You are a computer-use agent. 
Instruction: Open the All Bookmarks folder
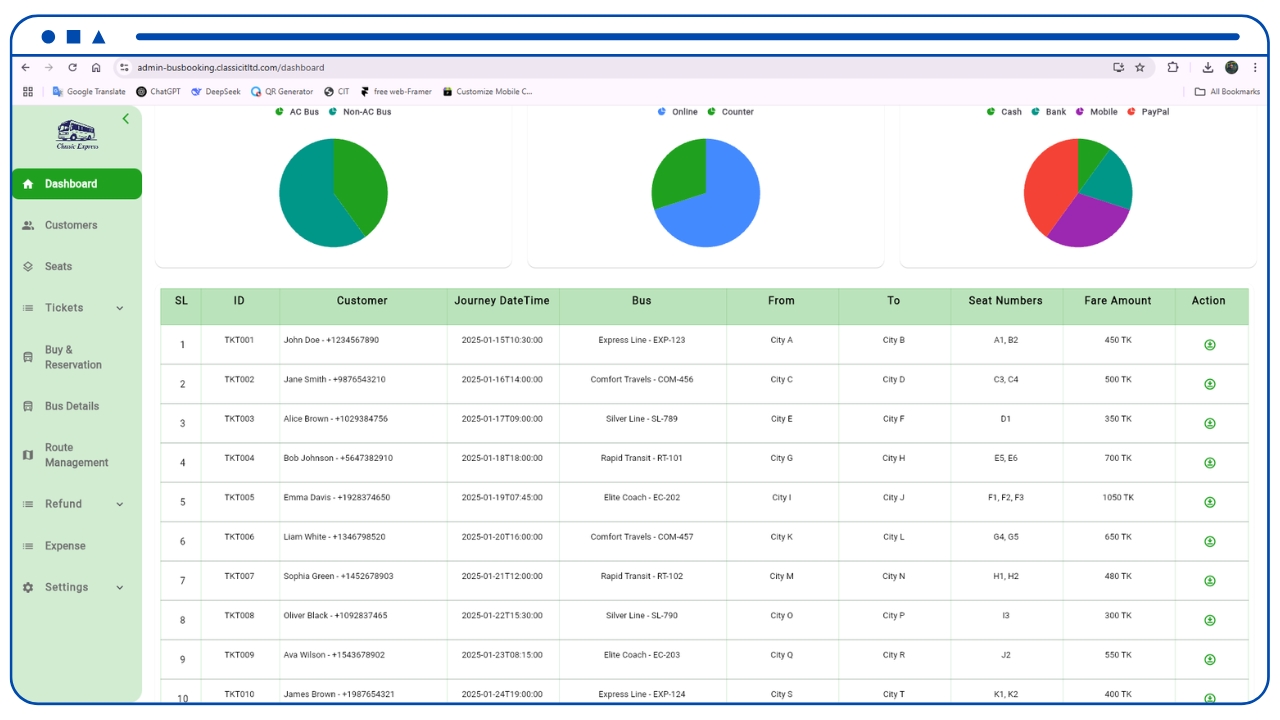click(1227, 92)
